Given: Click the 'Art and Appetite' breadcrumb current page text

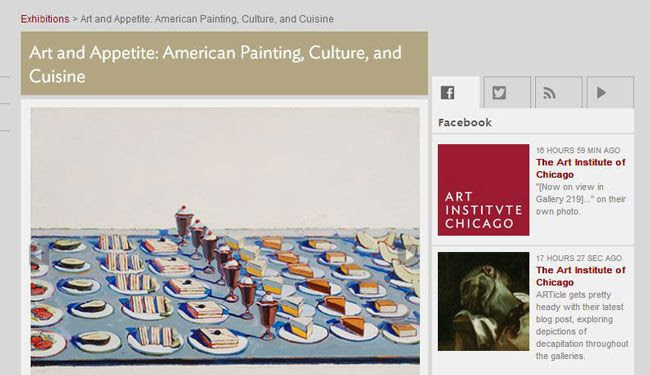Looking at the screenshot, I should point(207,19).
